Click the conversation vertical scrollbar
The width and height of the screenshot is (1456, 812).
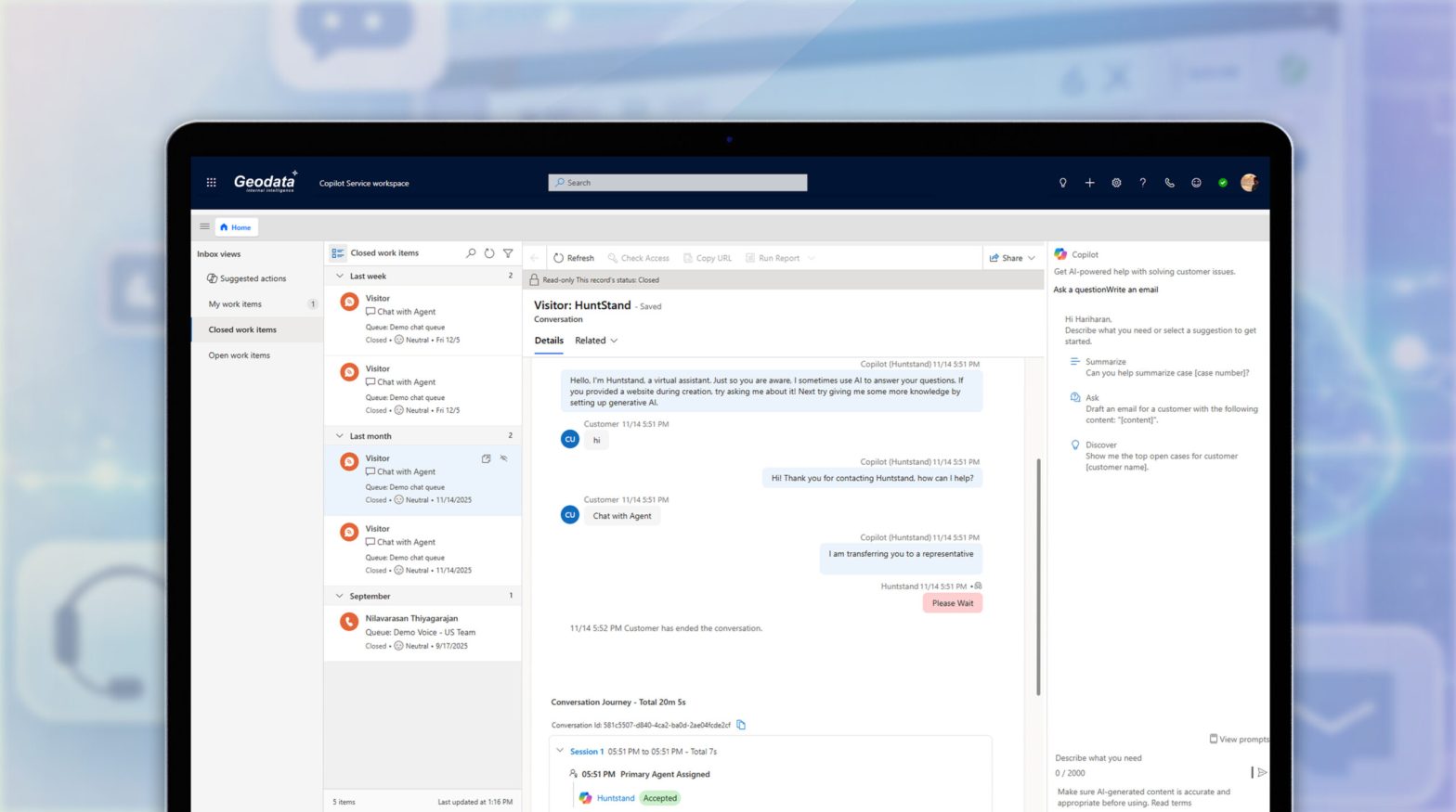tap(1038, 575)
